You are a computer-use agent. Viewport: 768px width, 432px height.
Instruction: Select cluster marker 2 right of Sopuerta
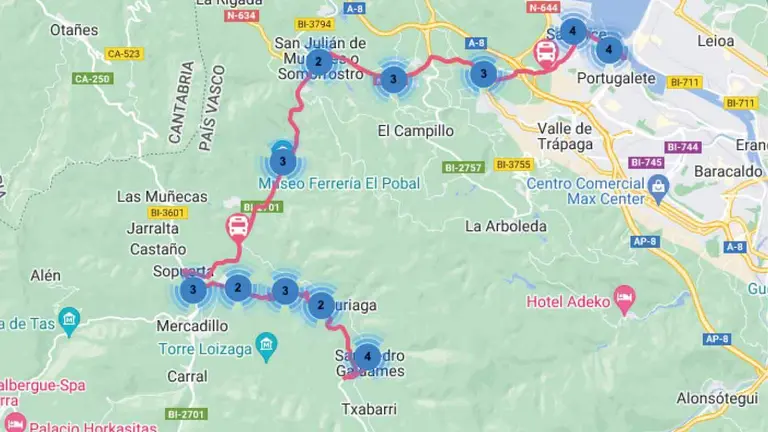[238, 288]
